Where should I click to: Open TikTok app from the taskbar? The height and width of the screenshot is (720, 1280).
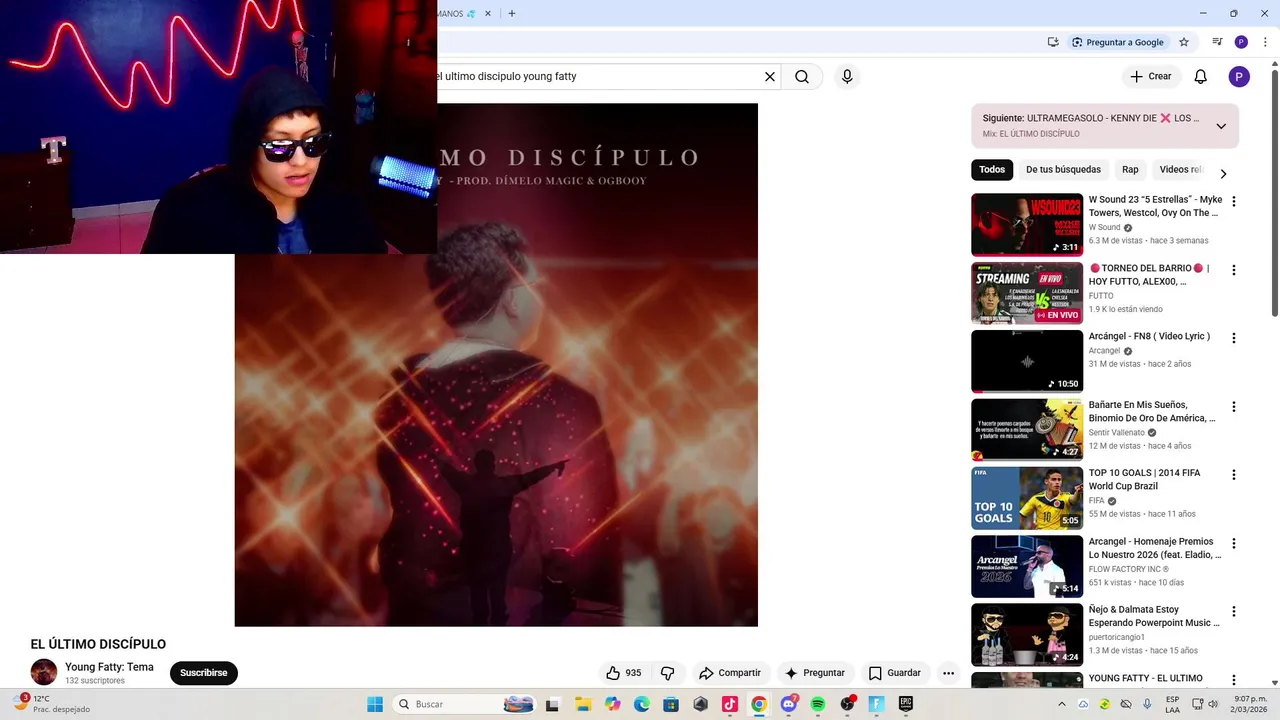(730, 704)
